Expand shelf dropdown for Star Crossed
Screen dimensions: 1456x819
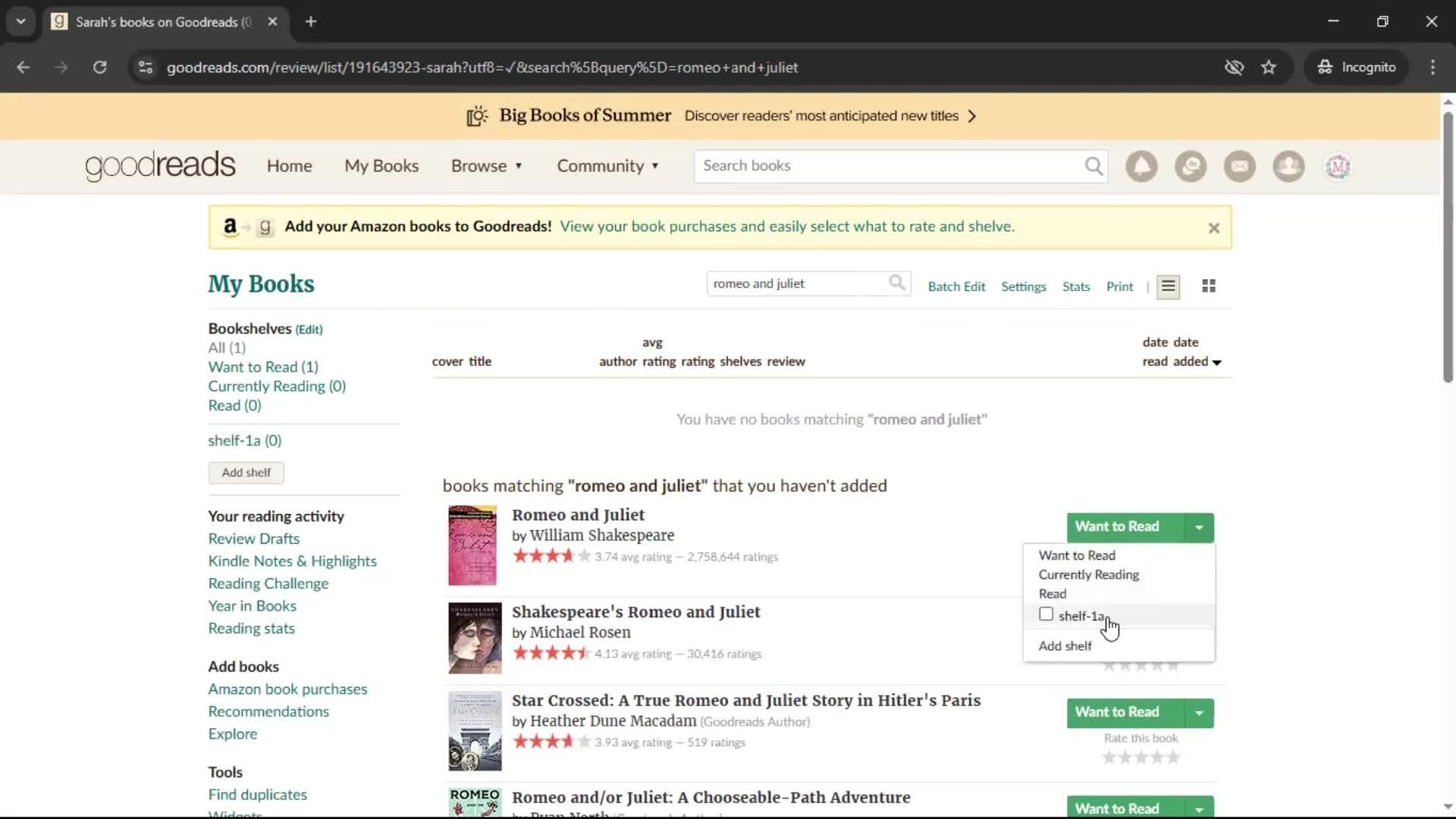[x=1199, y=713]
